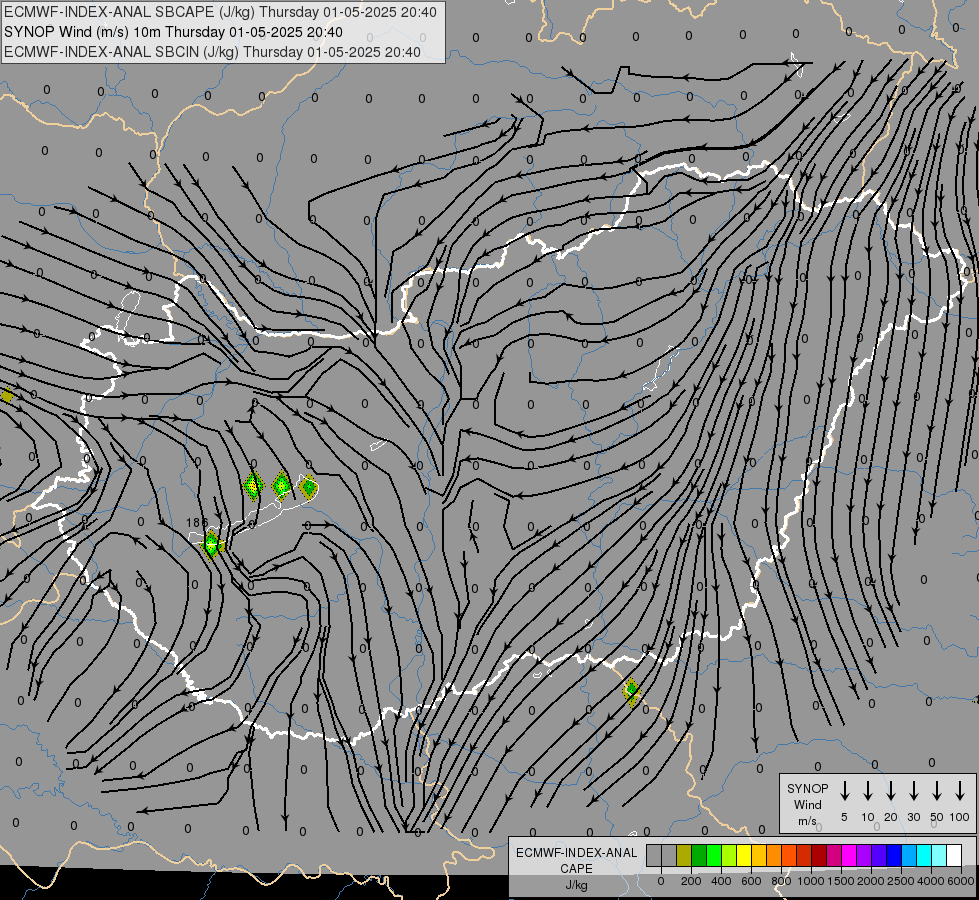The image size is (979, 900).
Task: Click the green diamond marker near the southeastern border
Action: pyautogui.click(x=631, y=692)
